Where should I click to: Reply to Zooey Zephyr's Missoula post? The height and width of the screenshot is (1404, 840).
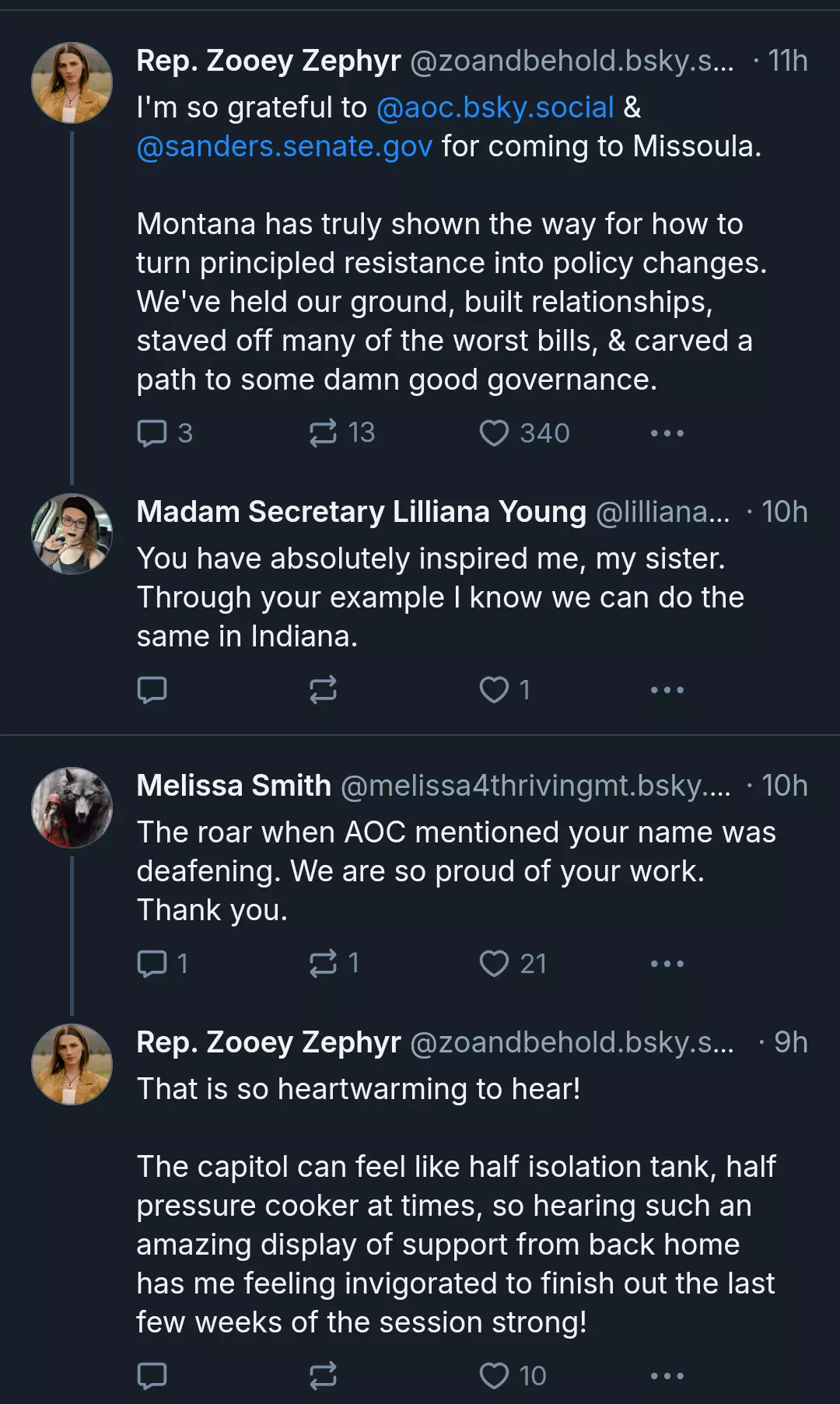tap(152, 433)
